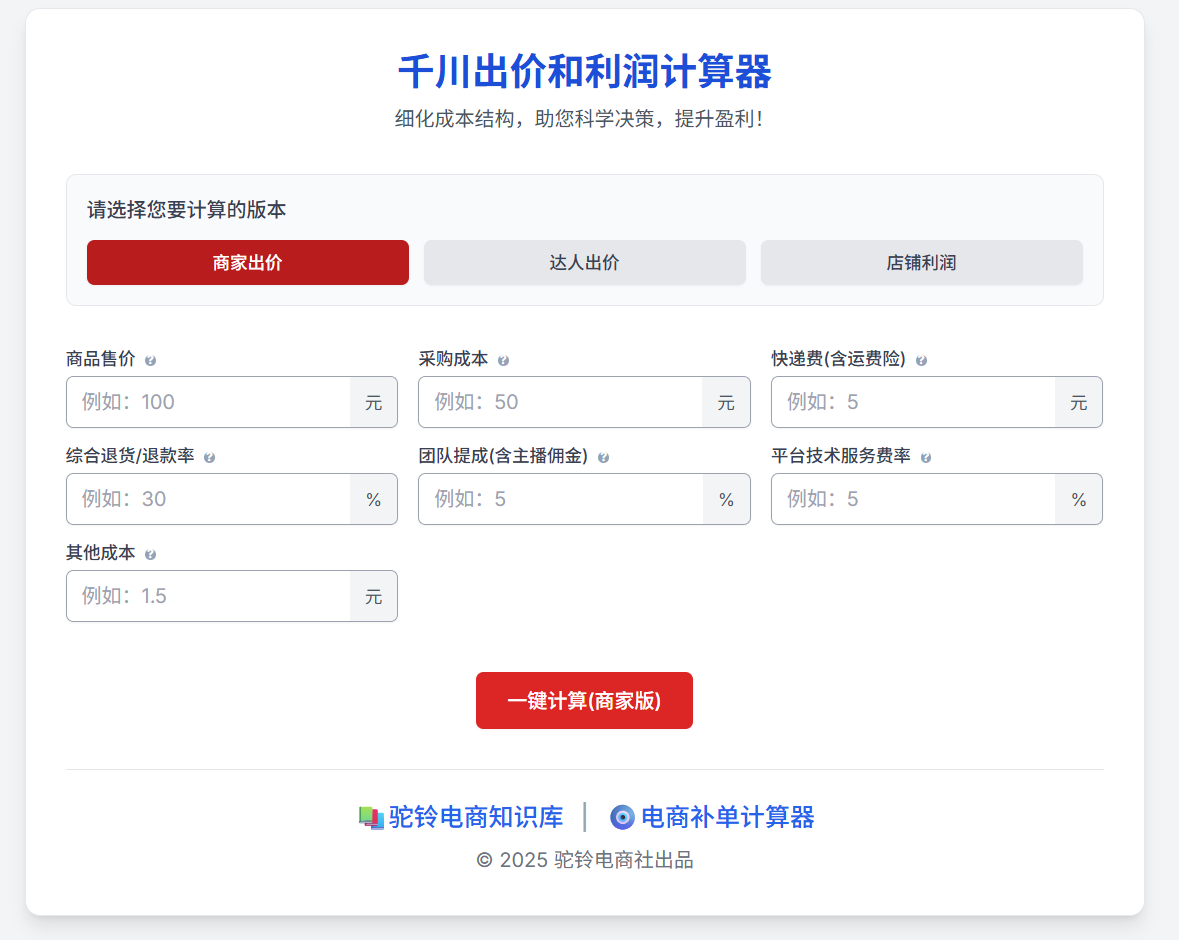Click help icon beside 平台技术服务费率
The width and height of the screenshot is (1179, 940).
[926, 458]
